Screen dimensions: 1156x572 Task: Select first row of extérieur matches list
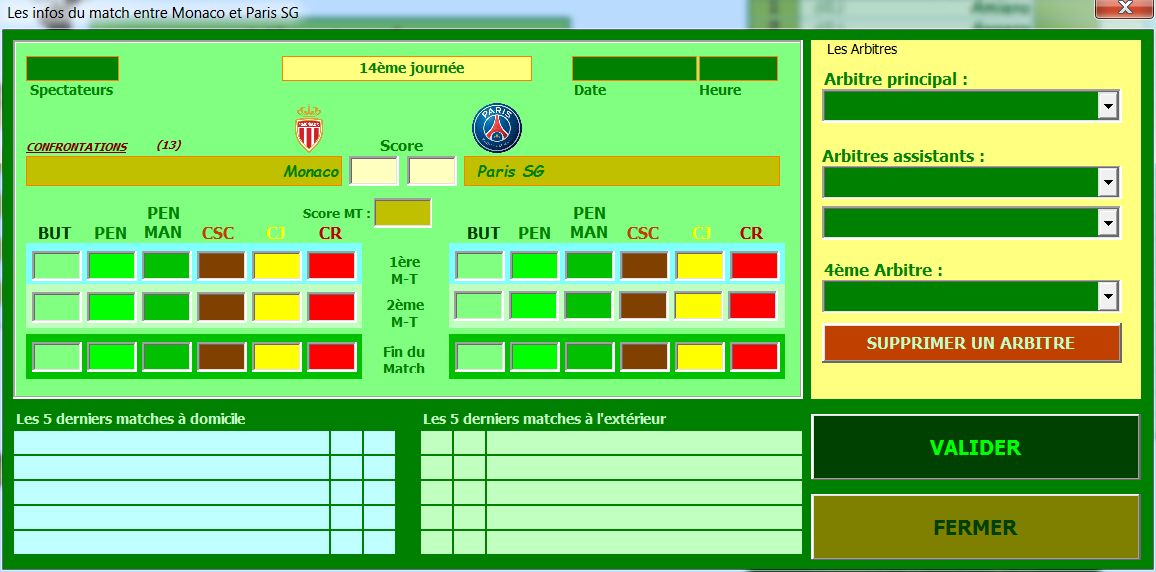[x=611, y=442]
